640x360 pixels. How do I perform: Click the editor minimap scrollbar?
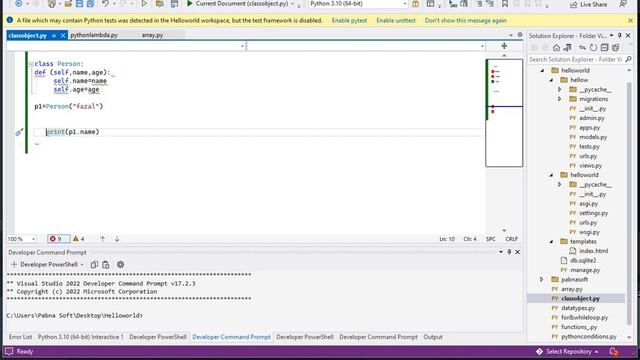pos(504,113)
